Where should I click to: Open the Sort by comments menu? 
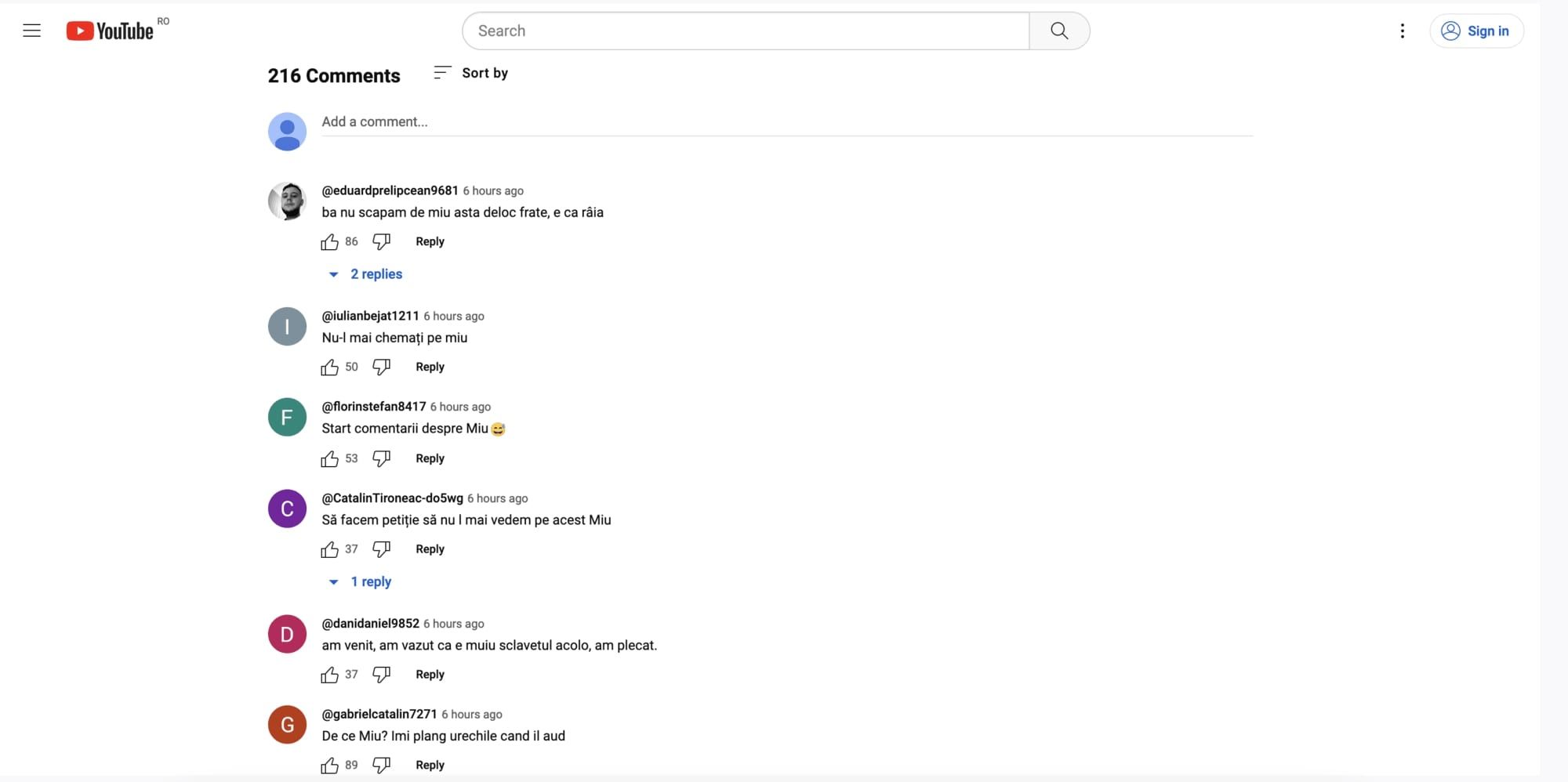coord(471,73)
